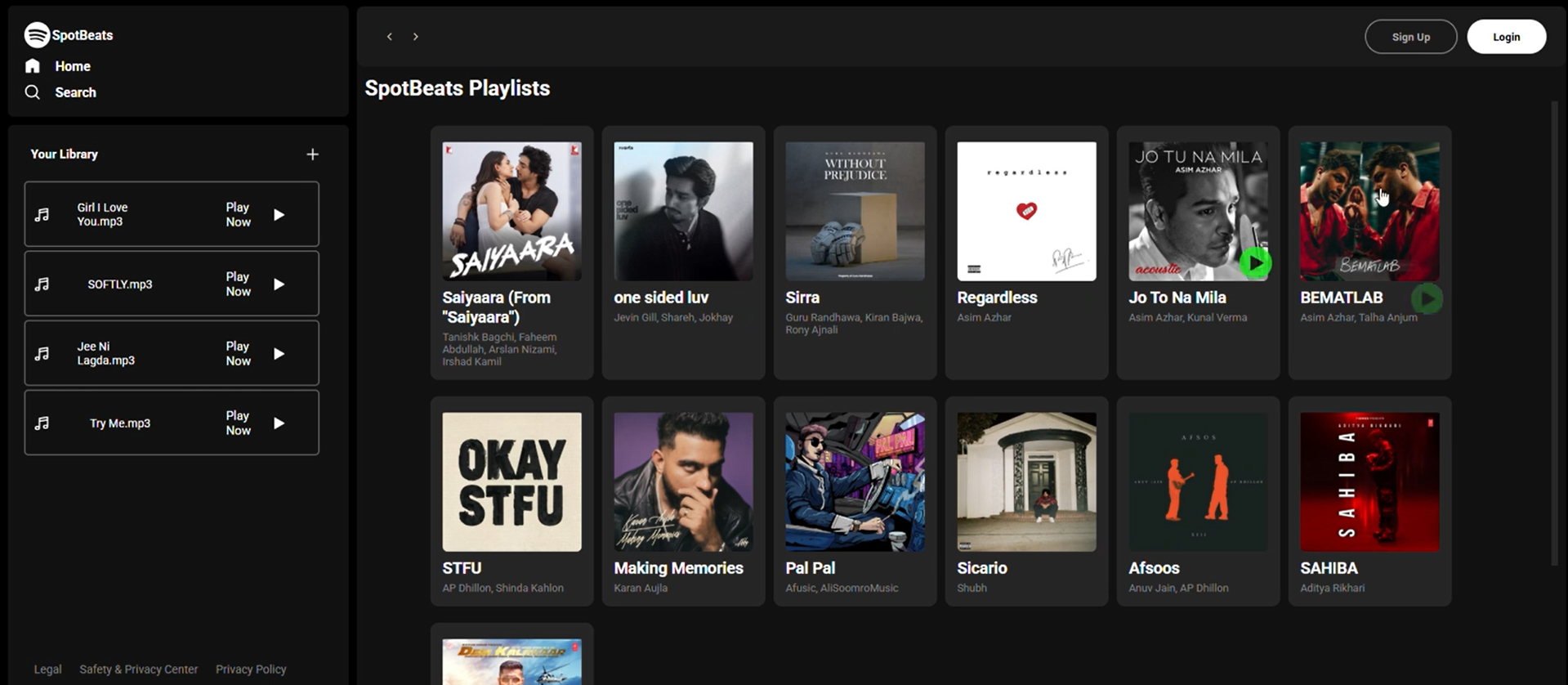
Task: Start Jee Ni Lagda.mp3 with play arrow
Action: 279,354
